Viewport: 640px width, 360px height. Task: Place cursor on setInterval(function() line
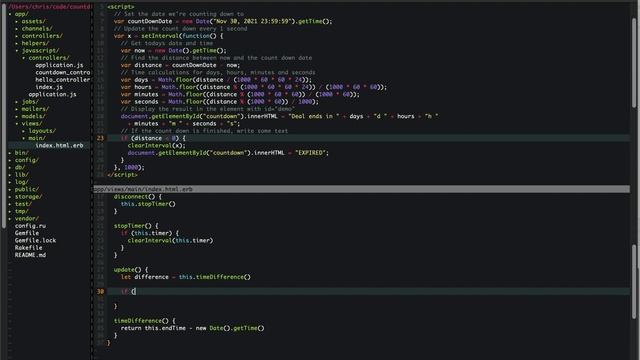pos(169,36)
